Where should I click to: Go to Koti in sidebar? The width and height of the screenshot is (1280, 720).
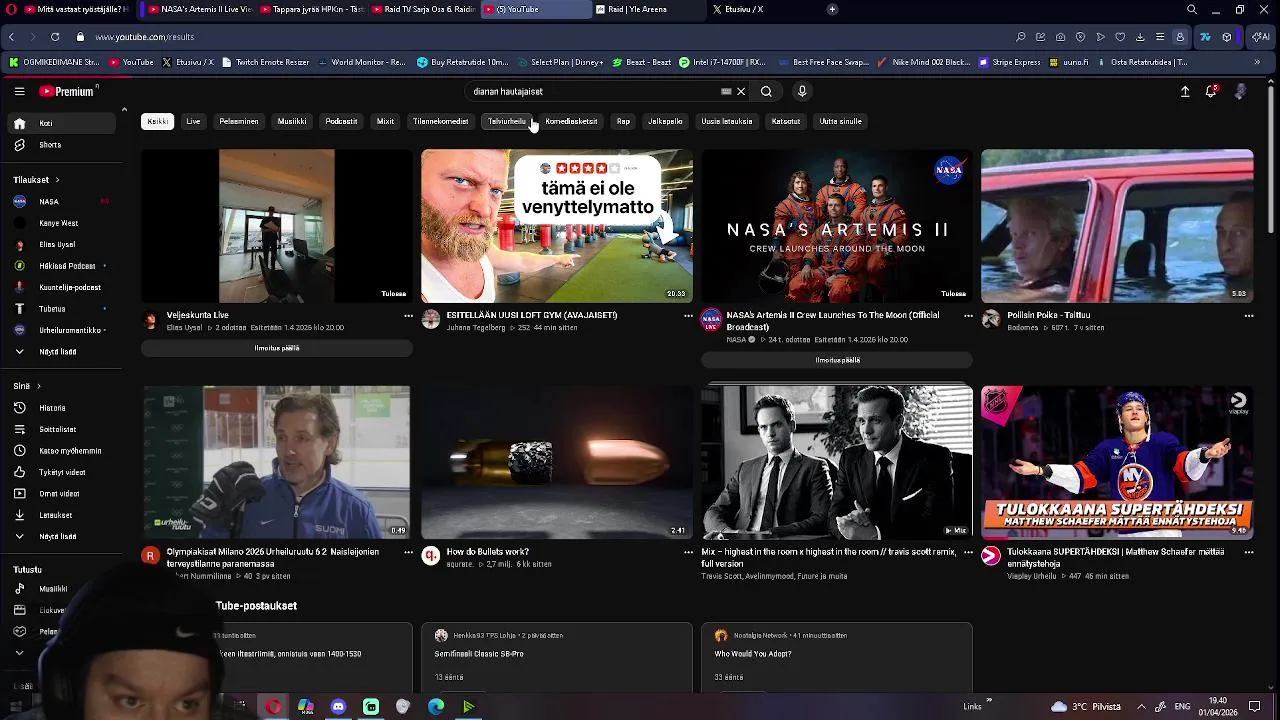coord(63,123)
